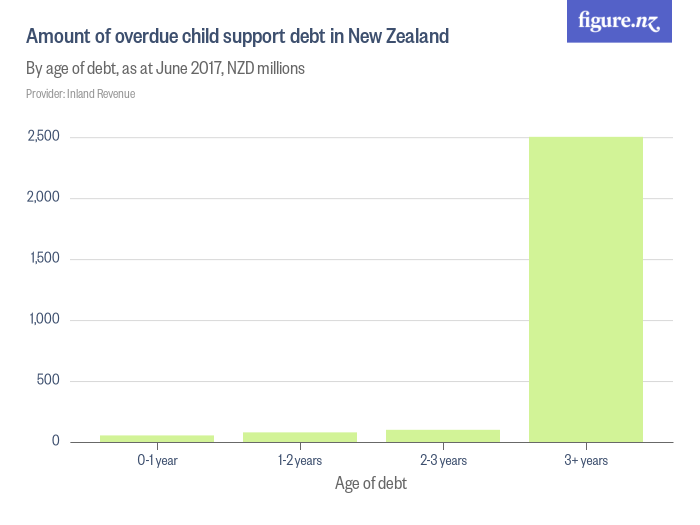The width and height of the screenshot is (700, 525).
Task: Select the 500 y-axis label
Action: (x=48, y=381)
